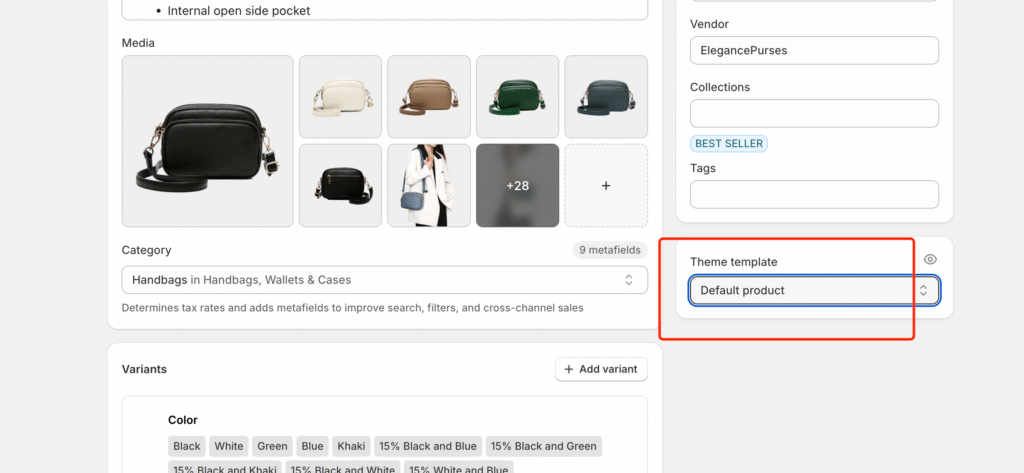
Task: Click the BEST SELLER collection tag
Action: coord(729,144)
